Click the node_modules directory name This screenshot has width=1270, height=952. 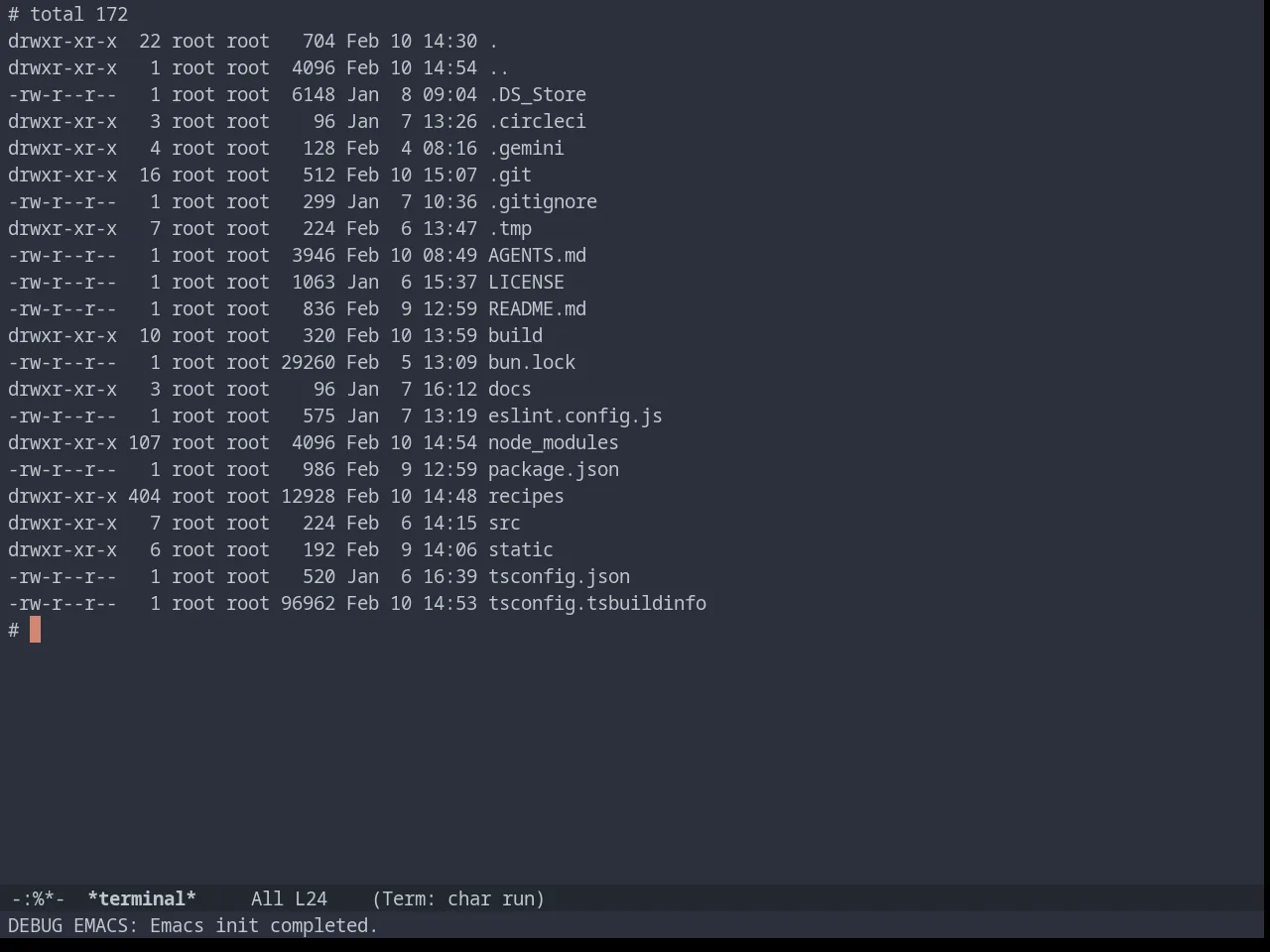pos(554,442)
